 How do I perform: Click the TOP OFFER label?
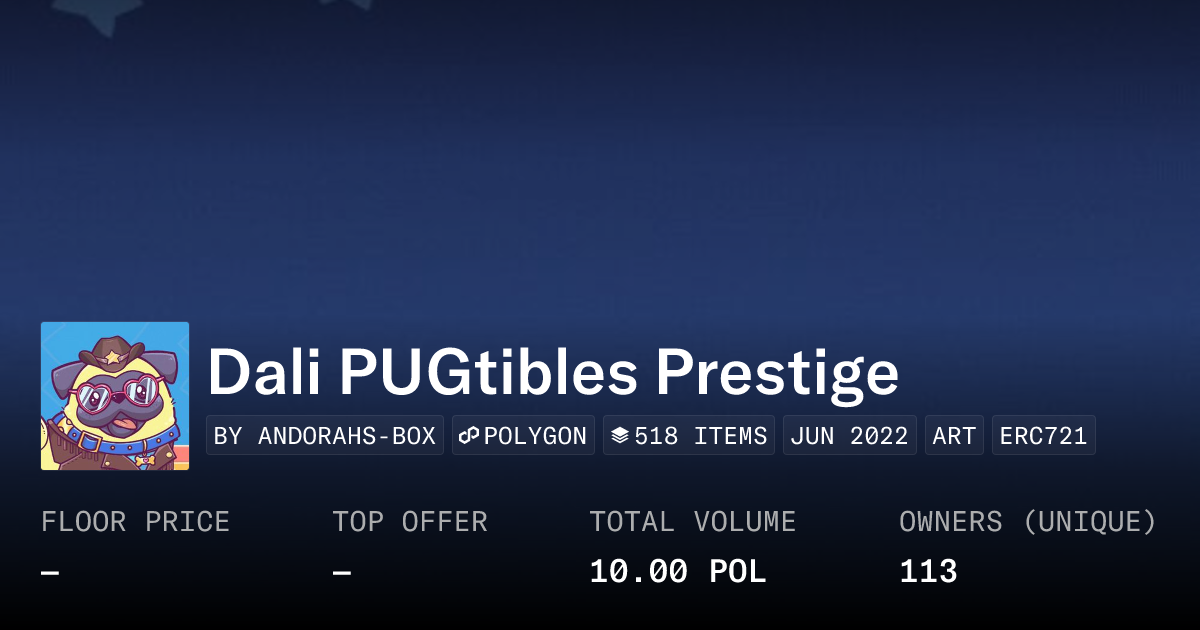[x=410, y=522]
